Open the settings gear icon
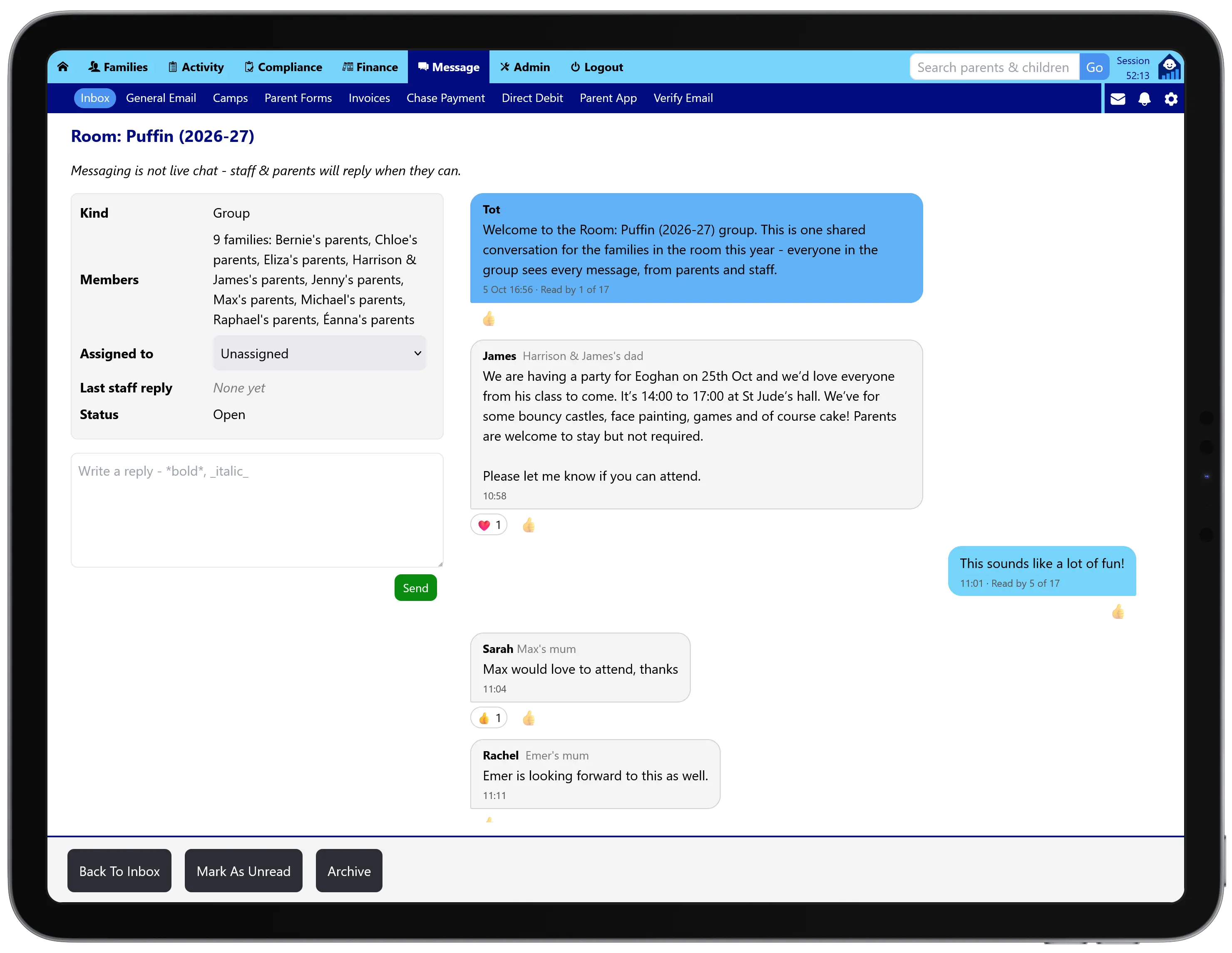1232x953 pixels. coord(1171,99)
